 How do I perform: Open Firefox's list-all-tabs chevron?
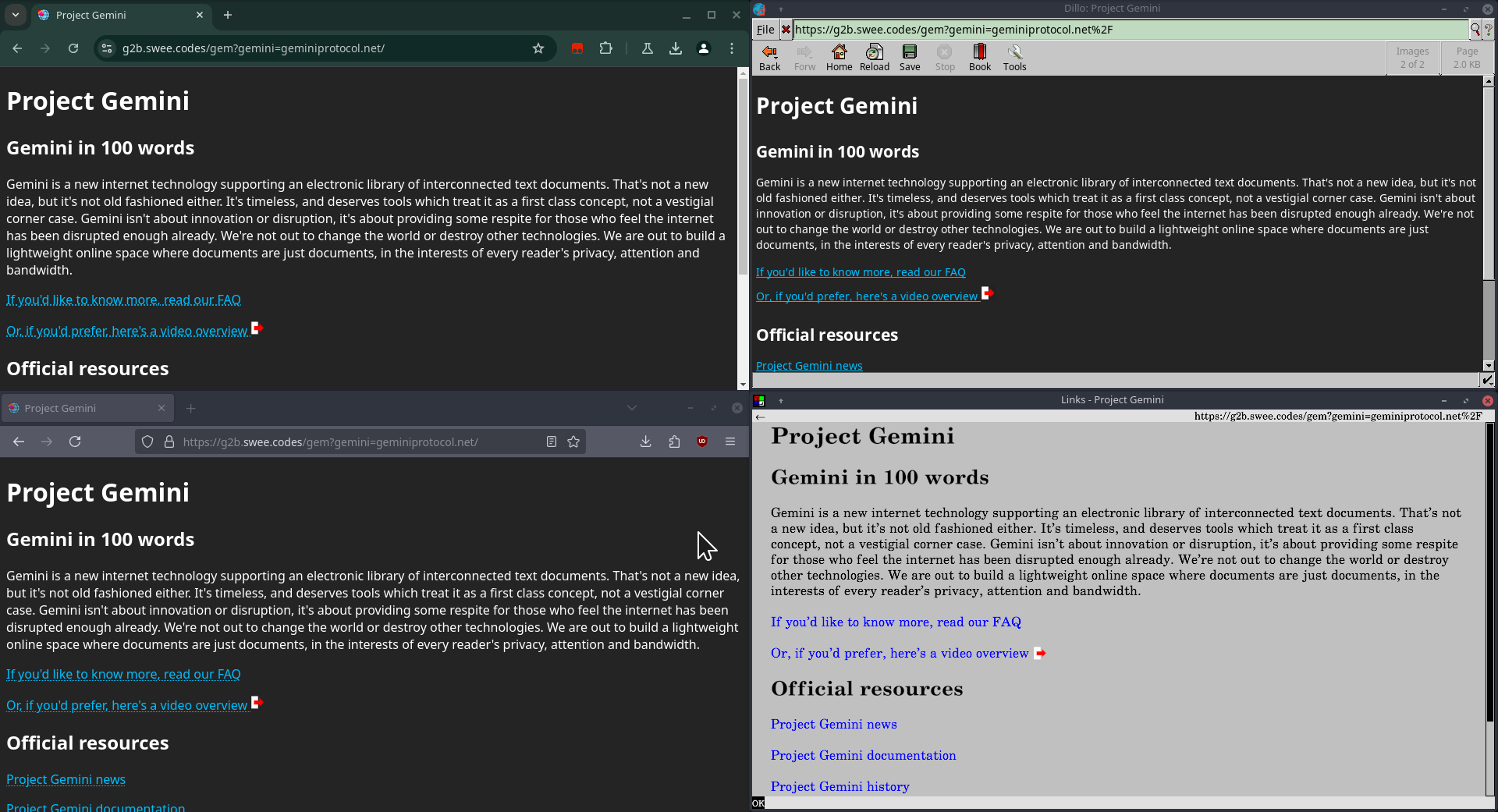632,407
